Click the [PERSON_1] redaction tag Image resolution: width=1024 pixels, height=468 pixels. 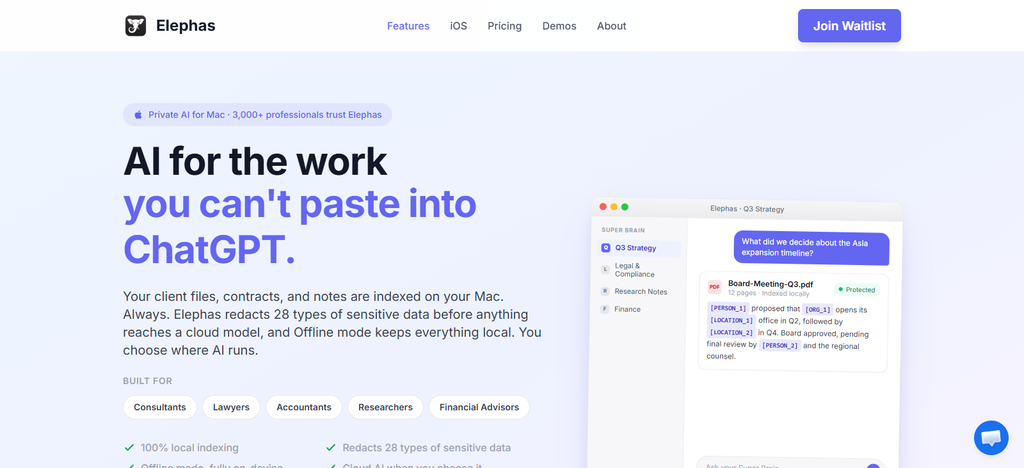pos(728,308)
